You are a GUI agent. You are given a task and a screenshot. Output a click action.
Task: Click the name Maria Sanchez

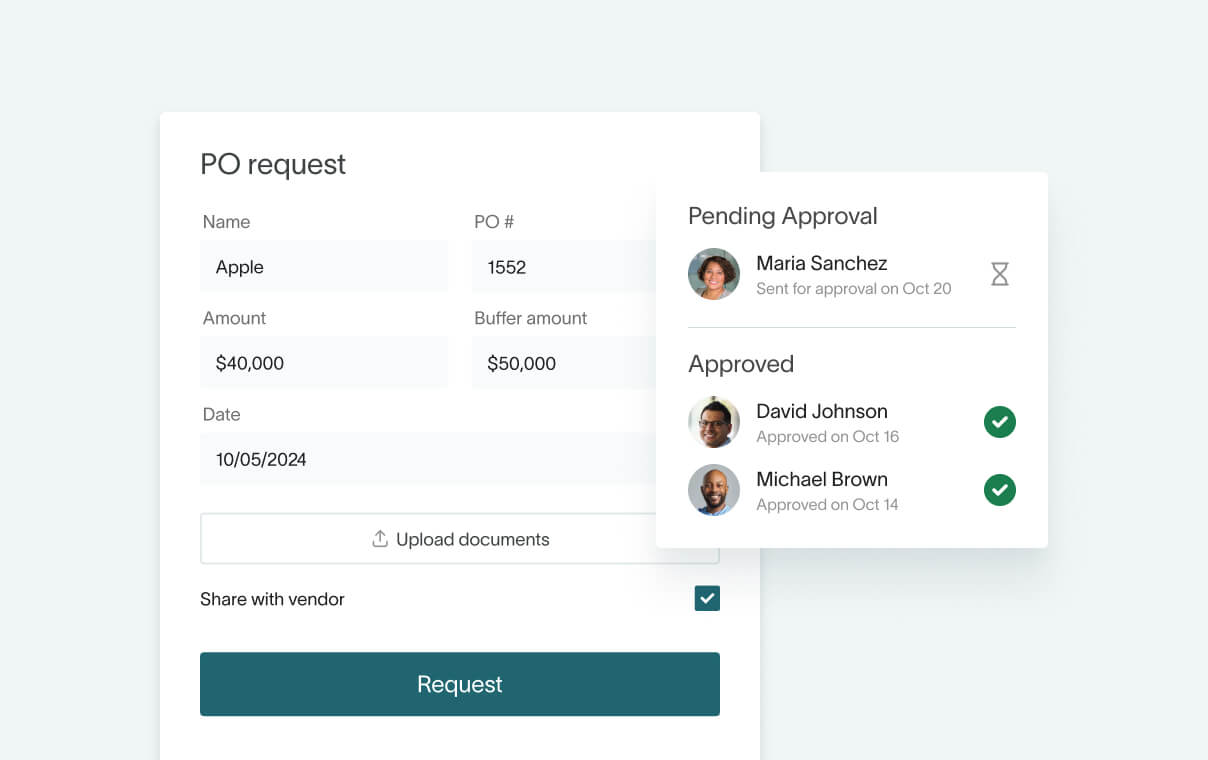(822, 263)
